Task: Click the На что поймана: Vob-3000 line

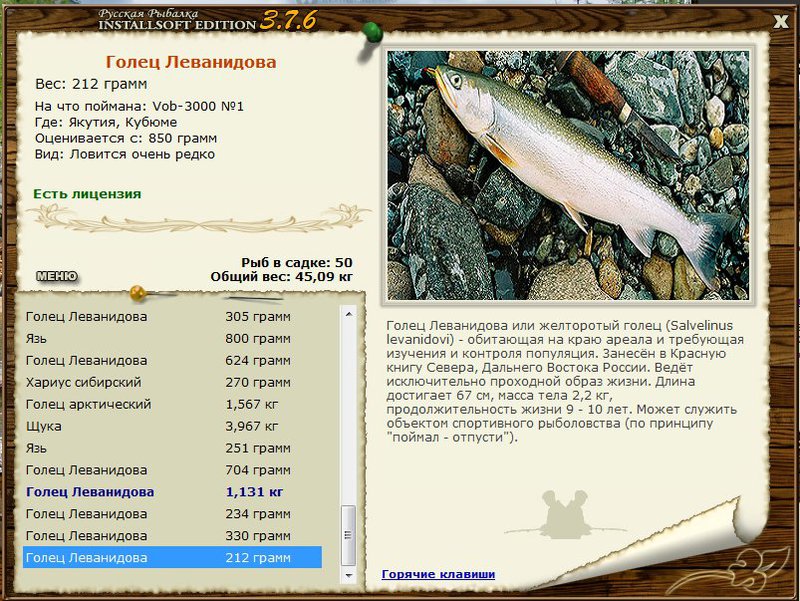Action: coord(139,106)
